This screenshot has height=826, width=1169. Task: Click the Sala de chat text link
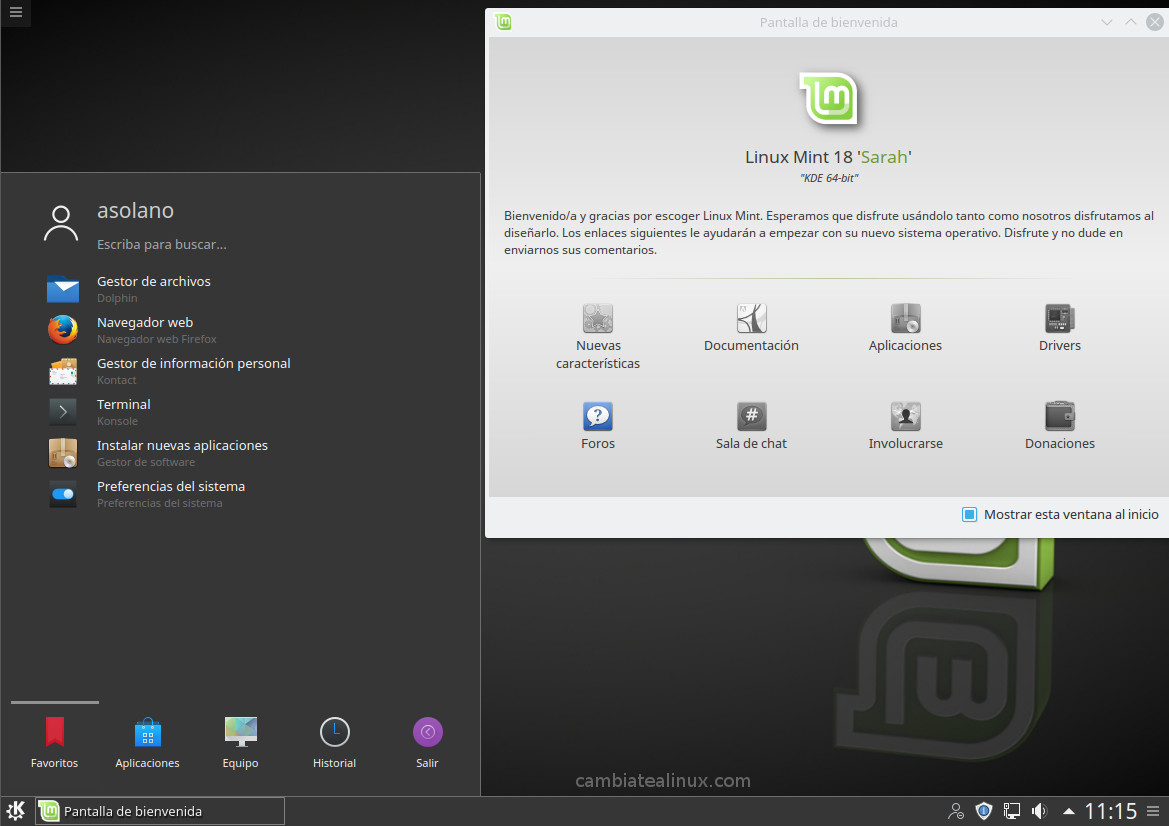tap(752, 444)
